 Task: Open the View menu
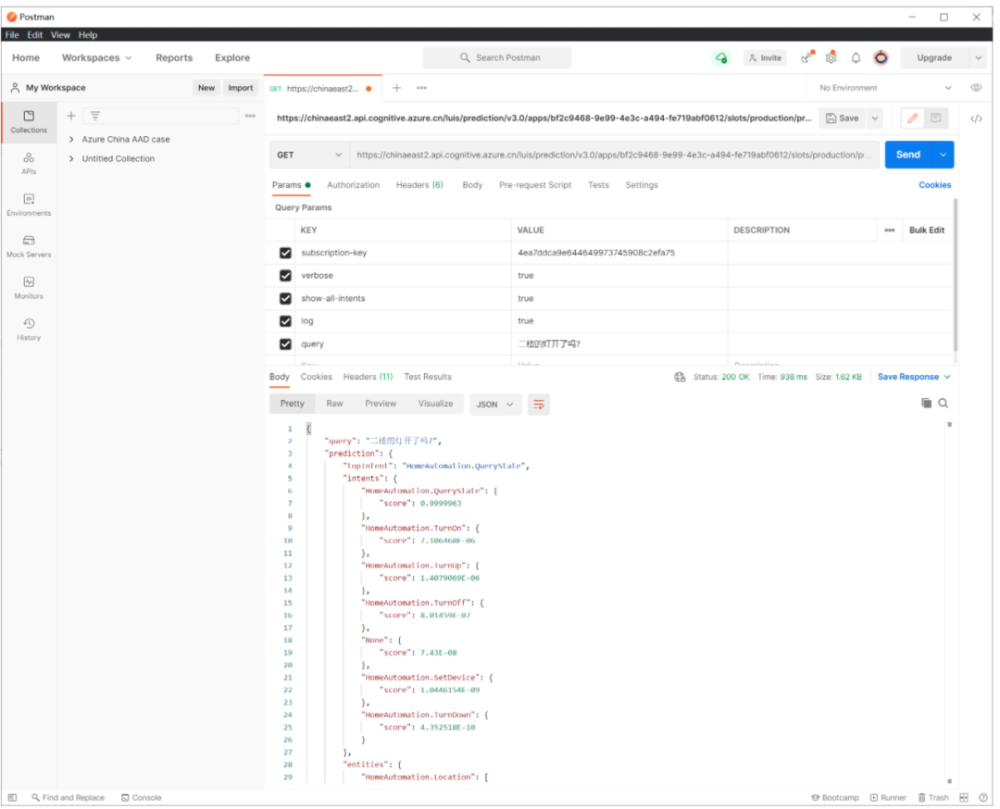(x=61, y=35)
